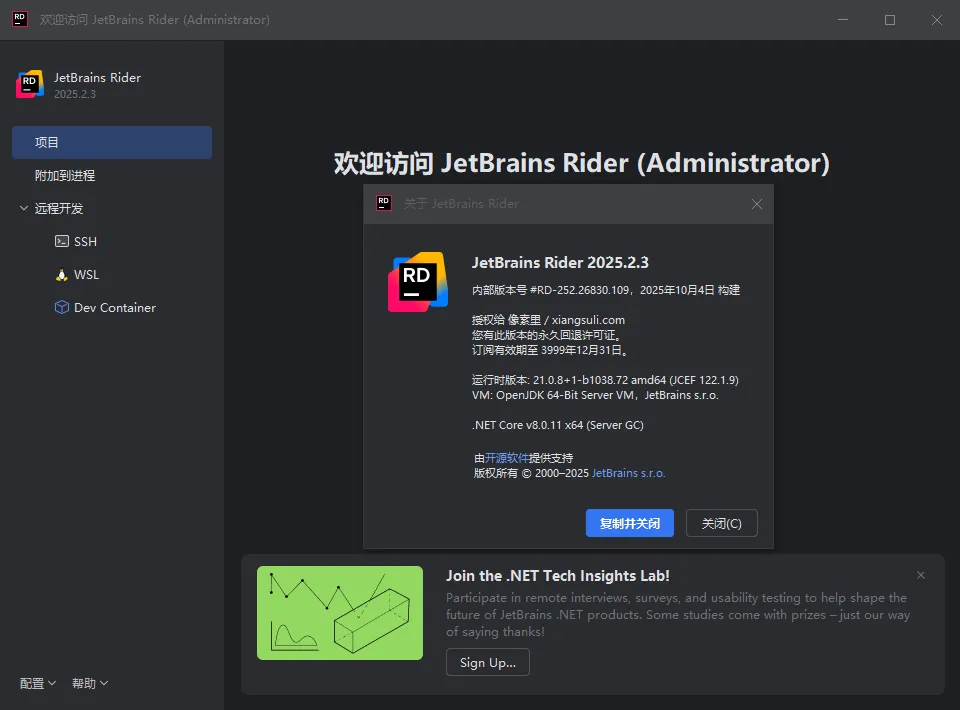Screen dimensions: 960x710
Task: Click the SSH terminal icon
Action: 62,242
